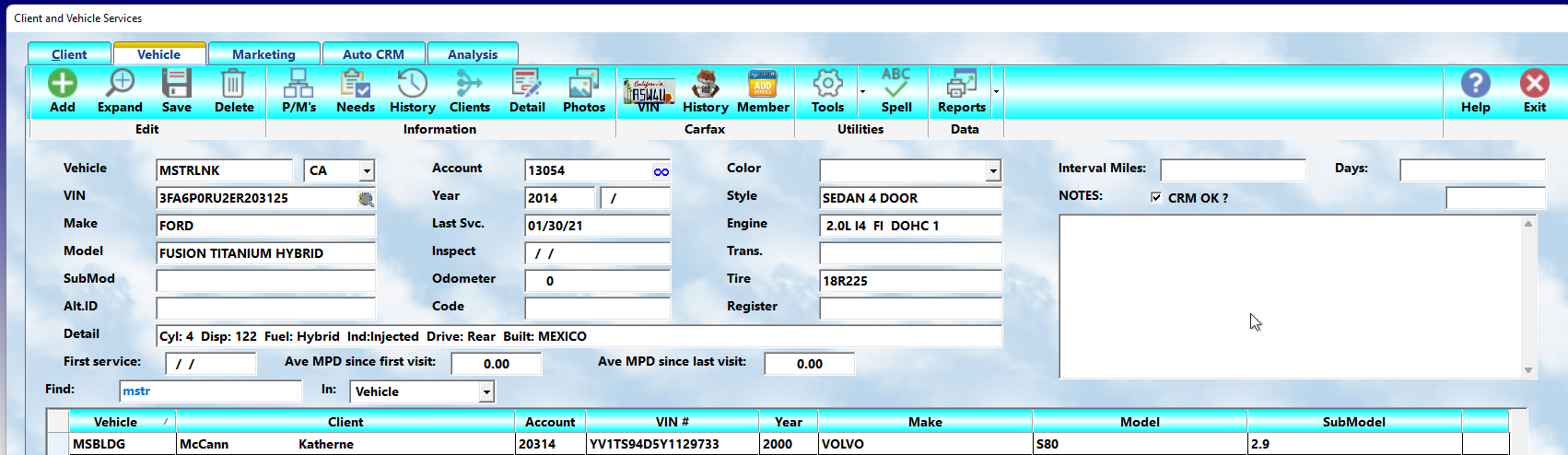Open vehicle History clock icon
The image size is (1568, 455).
click(x=412, y=84)
